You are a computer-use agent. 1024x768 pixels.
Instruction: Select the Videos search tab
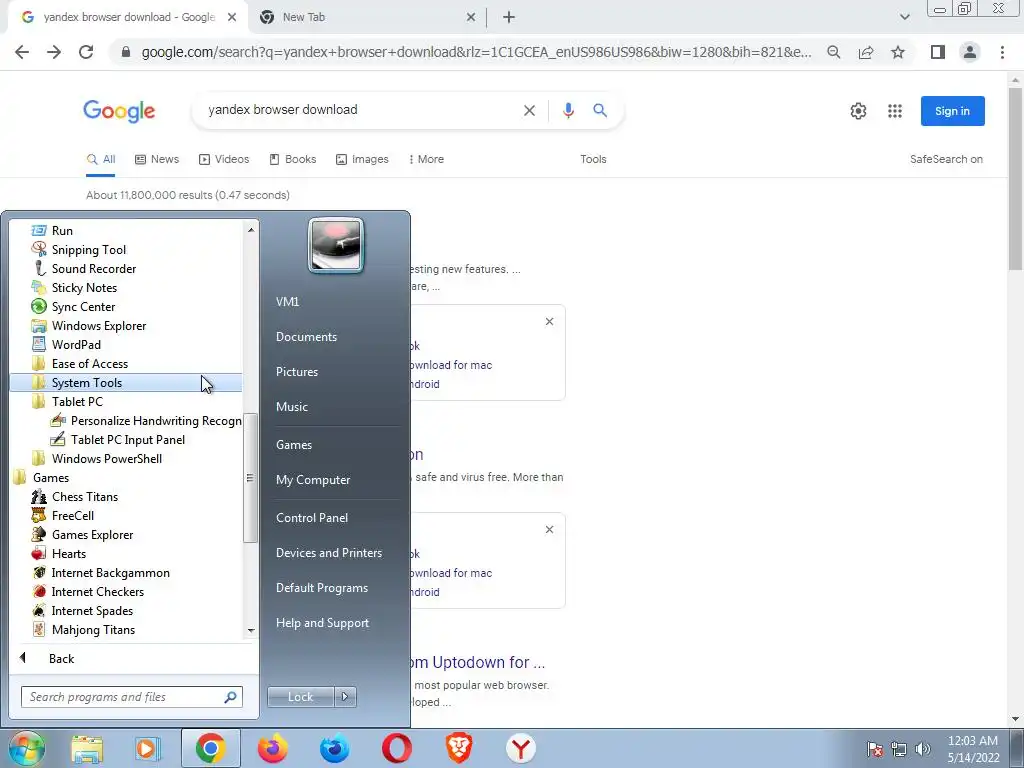coord(224,159)
